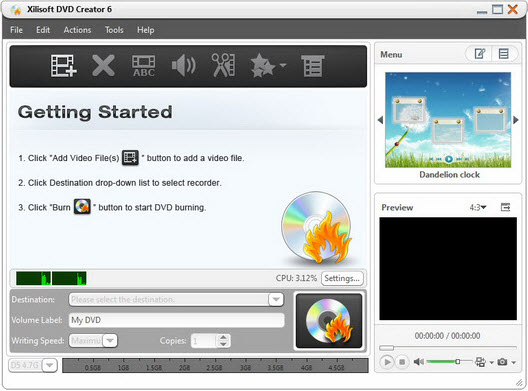
Task: Open the Settings... button
Action: (342, 279)
